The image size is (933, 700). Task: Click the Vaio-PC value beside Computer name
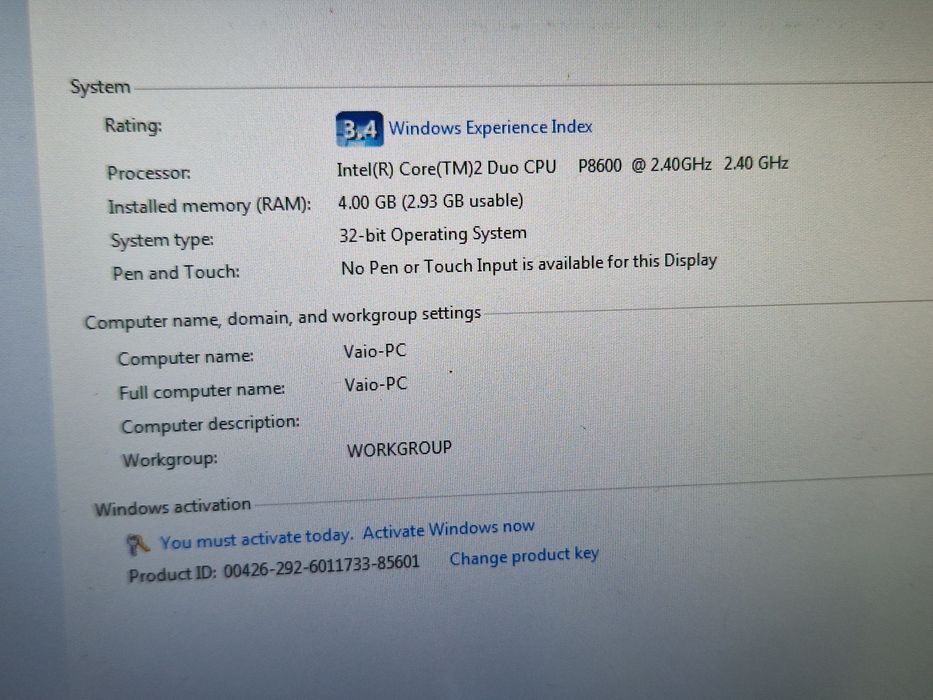(375, 351)
